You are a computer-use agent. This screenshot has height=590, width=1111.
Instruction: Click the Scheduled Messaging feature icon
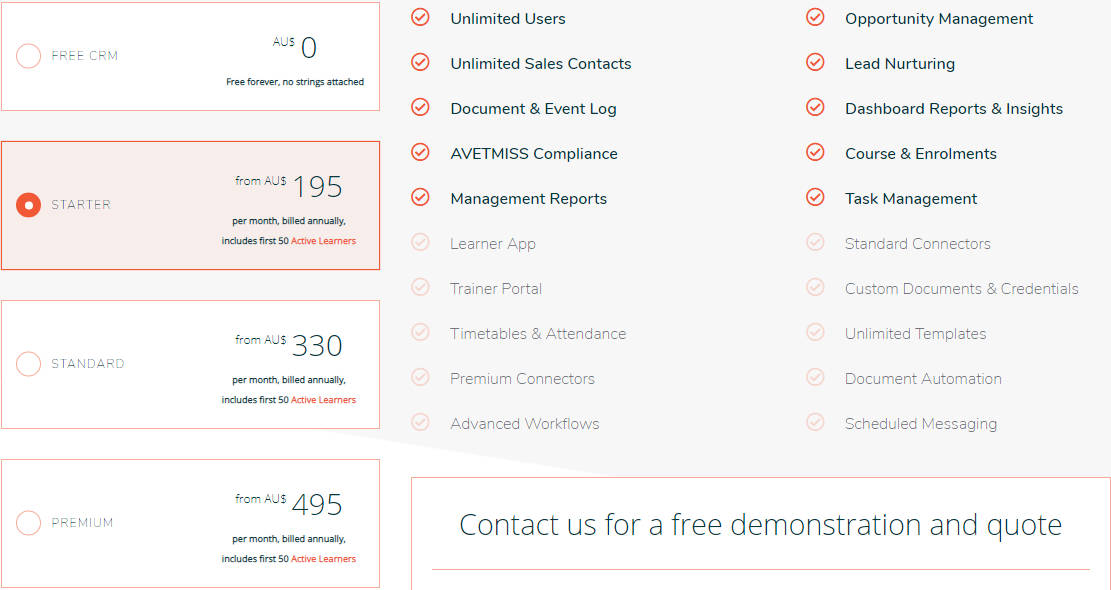(815, 422)
